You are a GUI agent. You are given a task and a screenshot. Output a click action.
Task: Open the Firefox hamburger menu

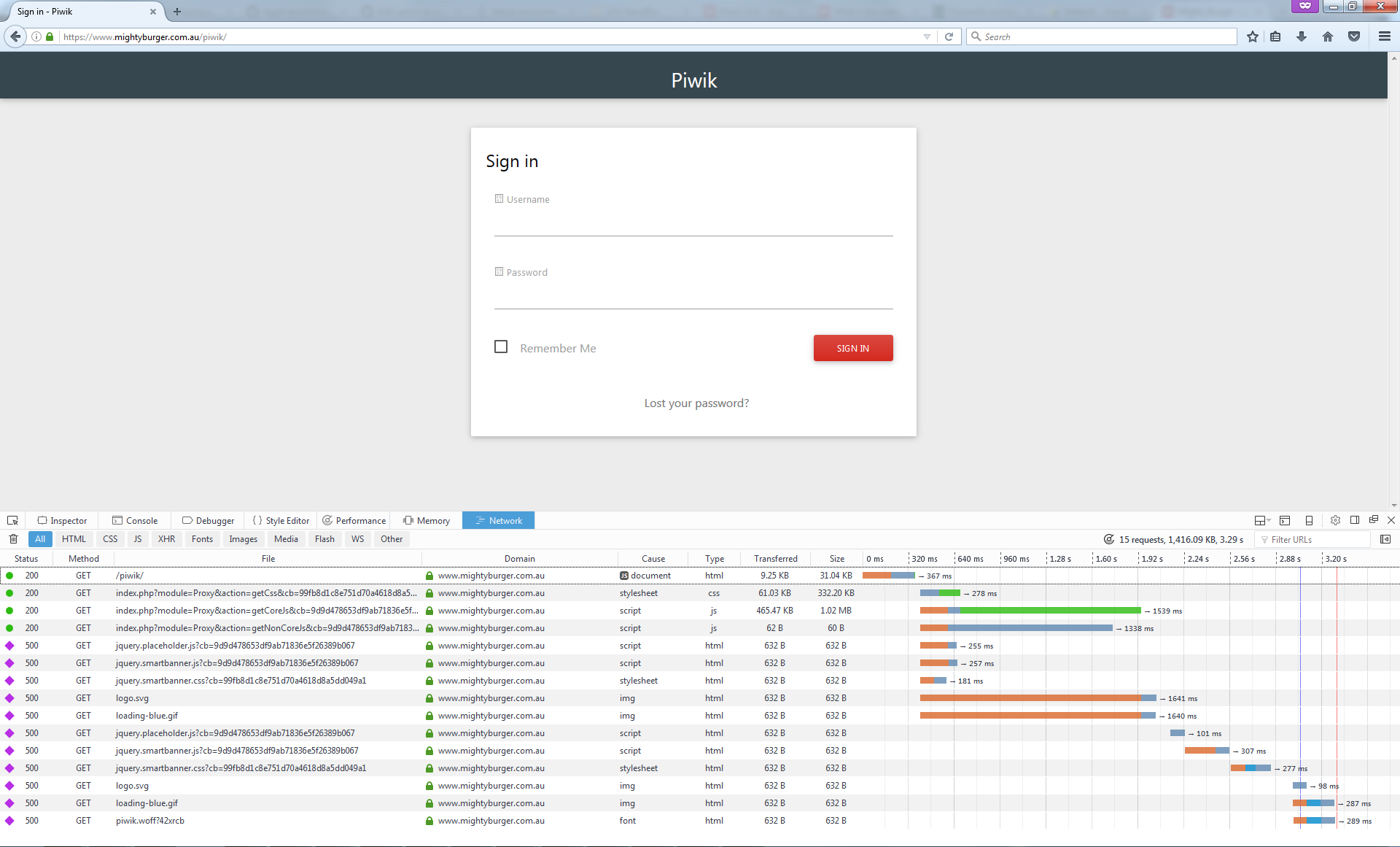pos(1385,36)
